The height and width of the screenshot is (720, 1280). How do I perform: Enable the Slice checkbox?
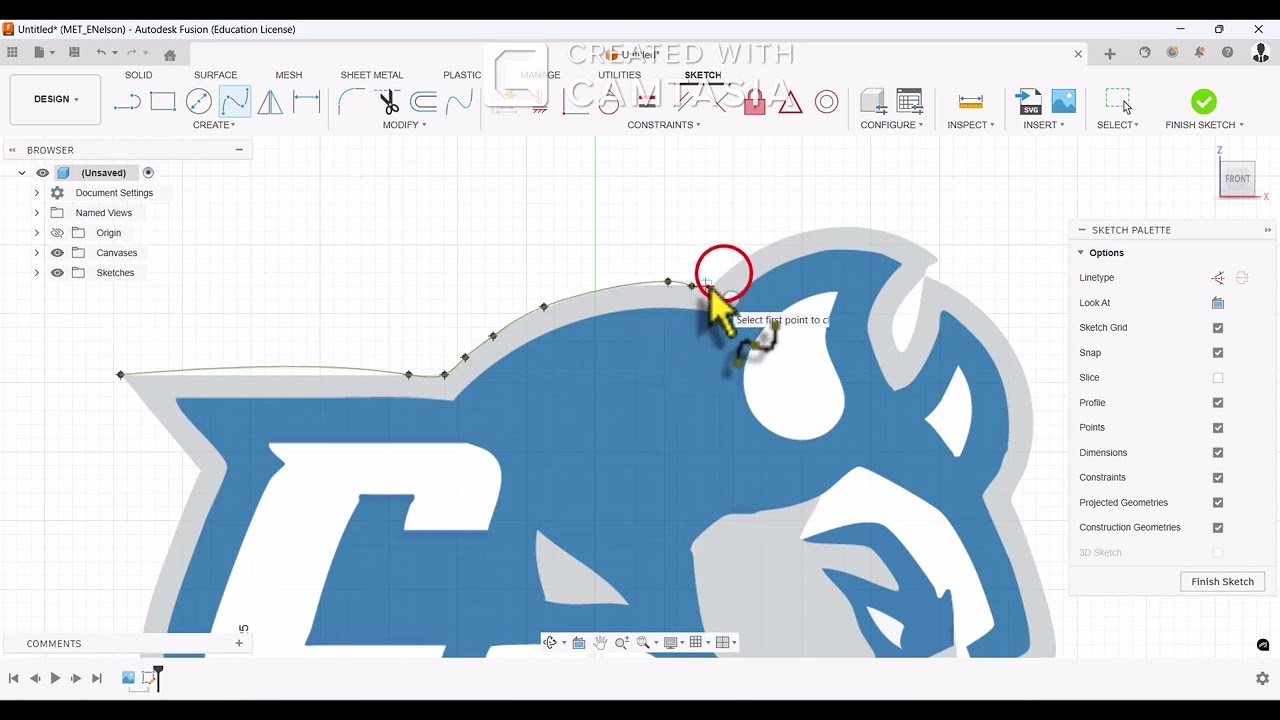[1218, 378]
